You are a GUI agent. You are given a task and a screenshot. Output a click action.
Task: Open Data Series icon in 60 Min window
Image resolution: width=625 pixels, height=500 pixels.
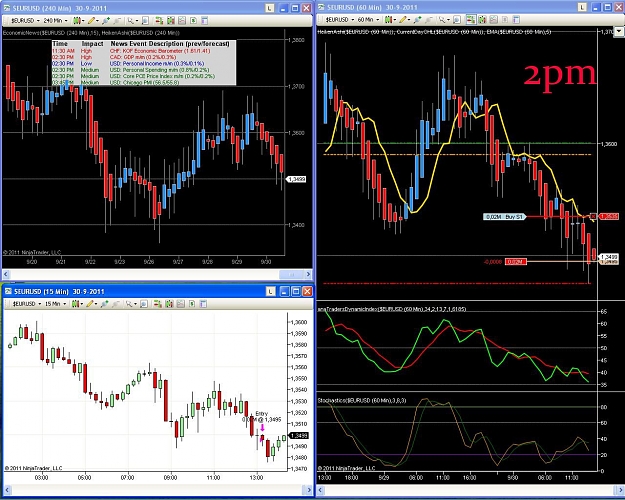pyautogui.click(x=482, y=20)
